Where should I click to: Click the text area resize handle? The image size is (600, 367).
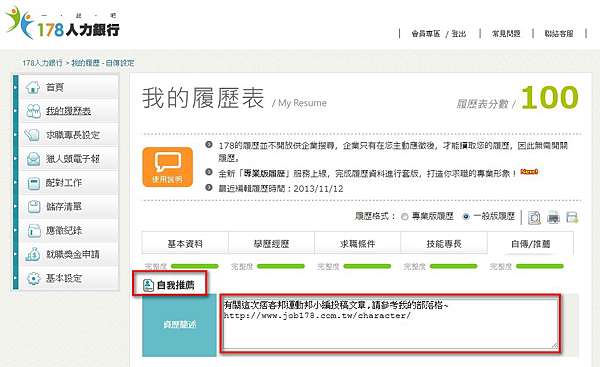coord(554,346)
